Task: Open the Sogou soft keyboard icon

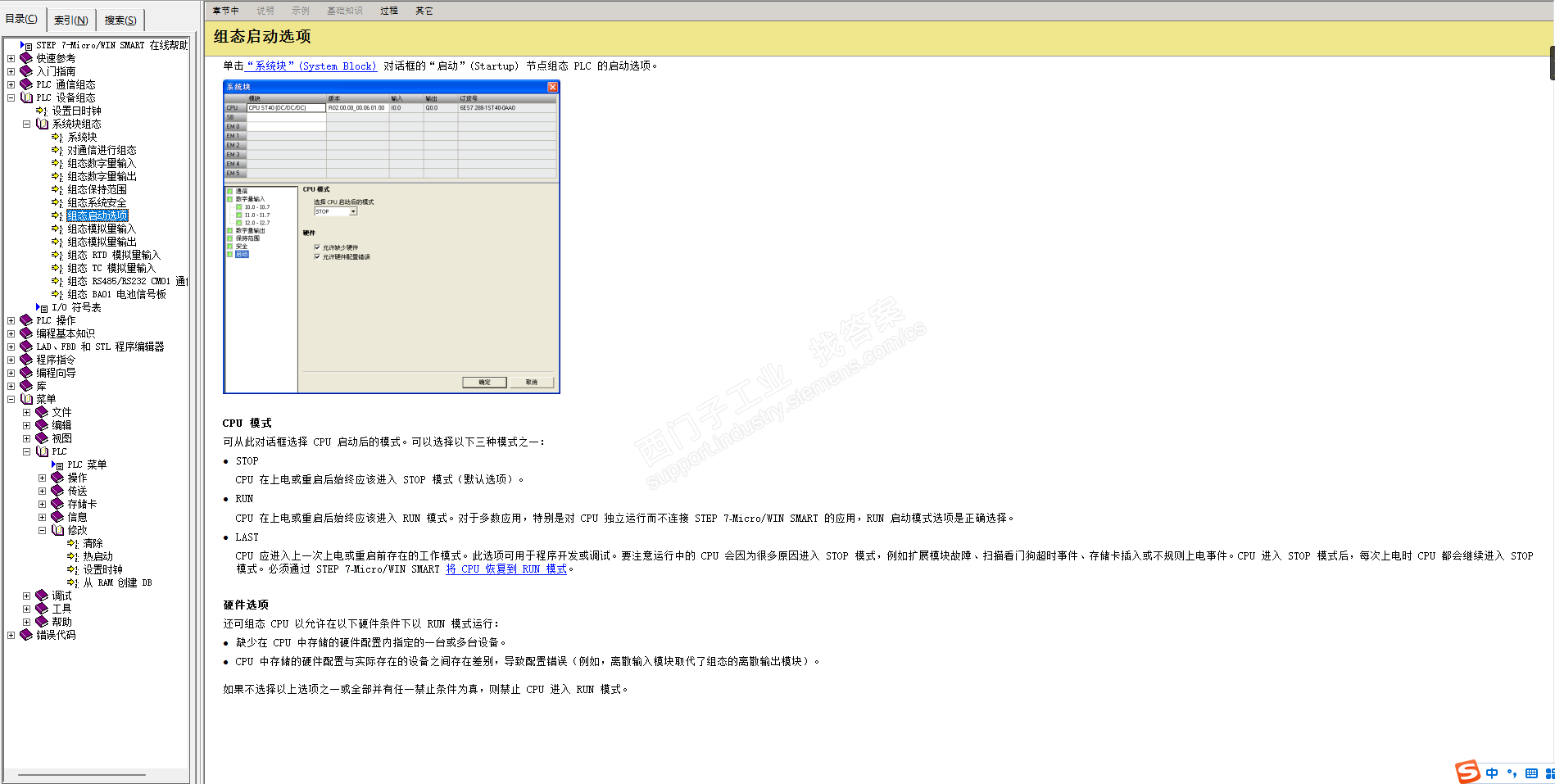Action: 1531,773
